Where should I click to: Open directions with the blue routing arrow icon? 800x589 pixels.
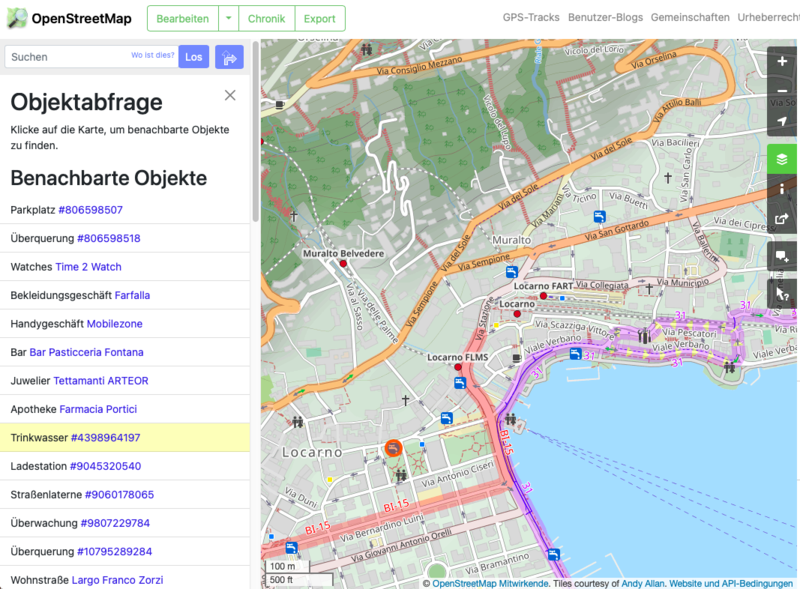tap(229, 57)
